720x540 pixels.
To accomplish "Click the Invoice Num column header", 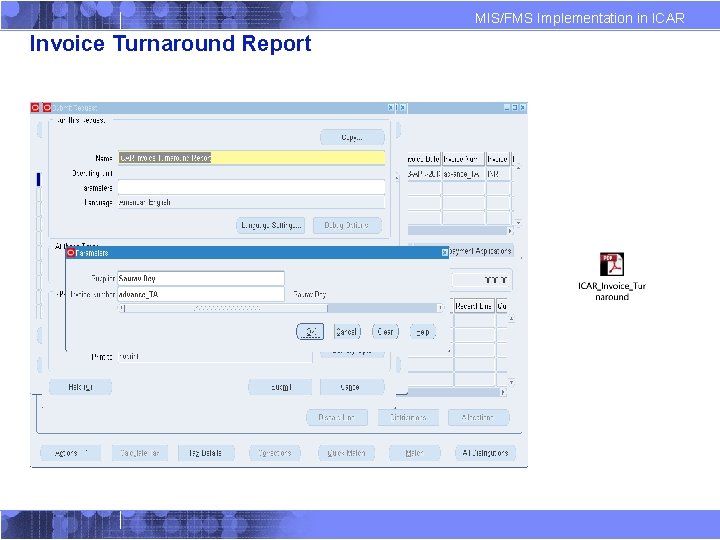I will tap(463, 159).
